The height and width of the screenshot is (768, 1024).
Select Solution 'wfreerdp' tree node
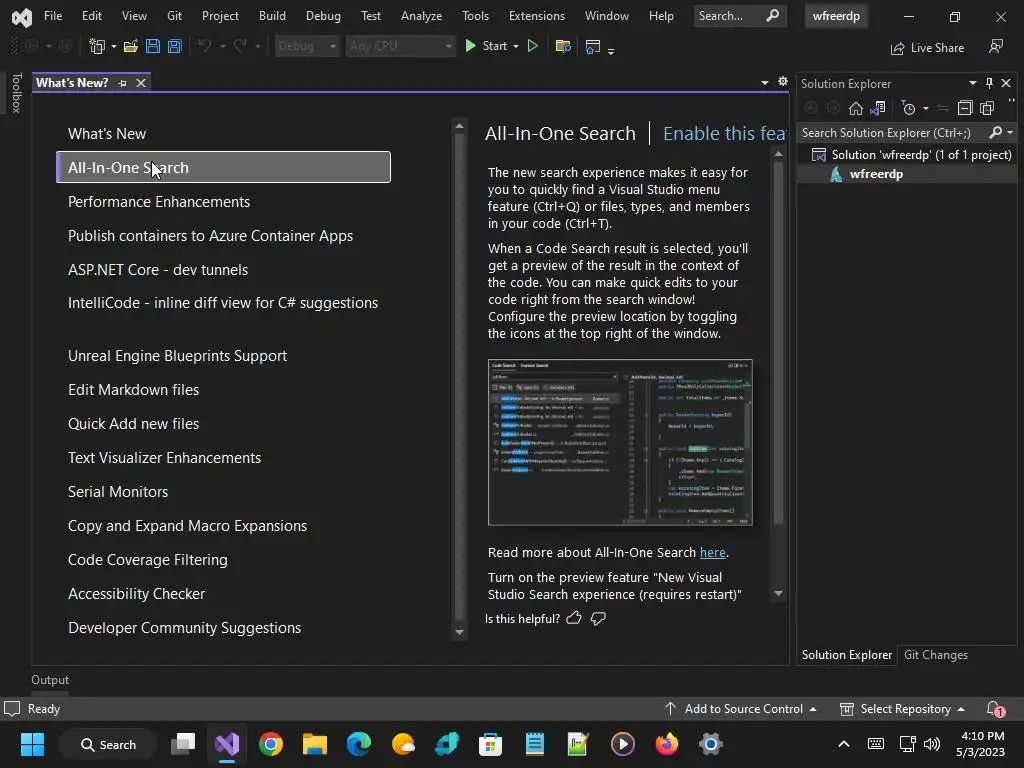[x=912, y=155]
